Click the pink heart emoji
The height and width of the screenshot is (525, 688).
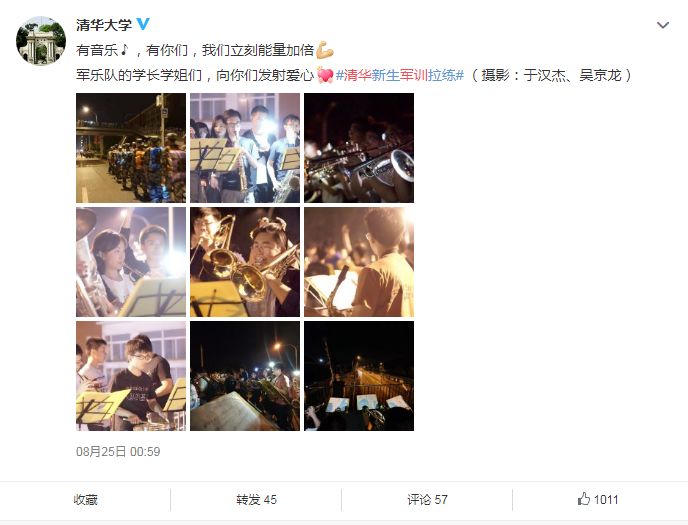tap(325, 75)
